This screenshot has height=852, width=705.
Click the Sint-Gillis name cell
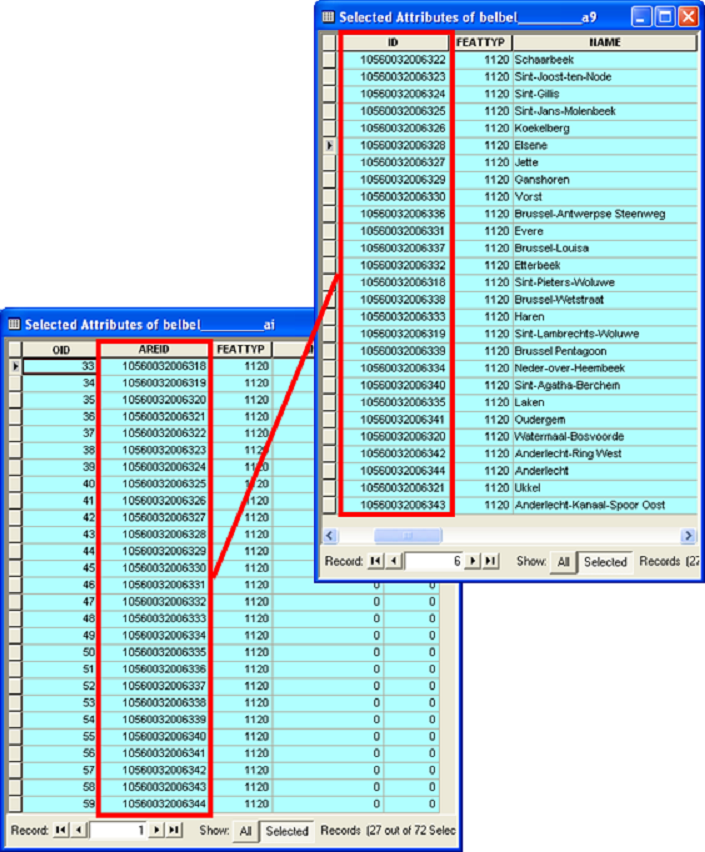tap(605, 94)
